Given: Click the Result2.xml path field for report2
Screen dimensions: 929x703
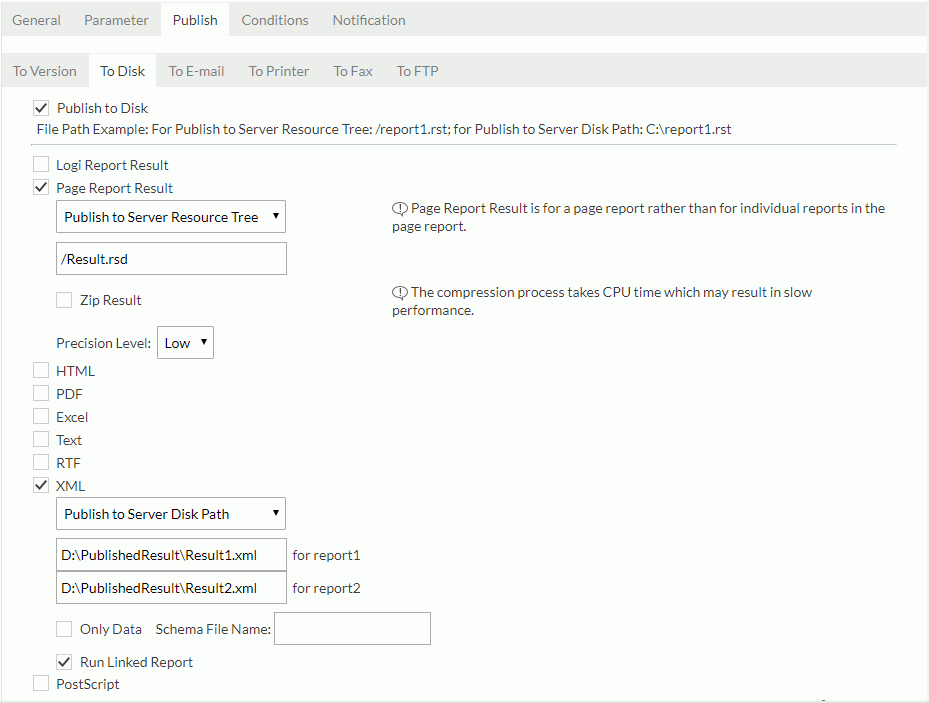Looking at the screenshot, I should 171,588.
